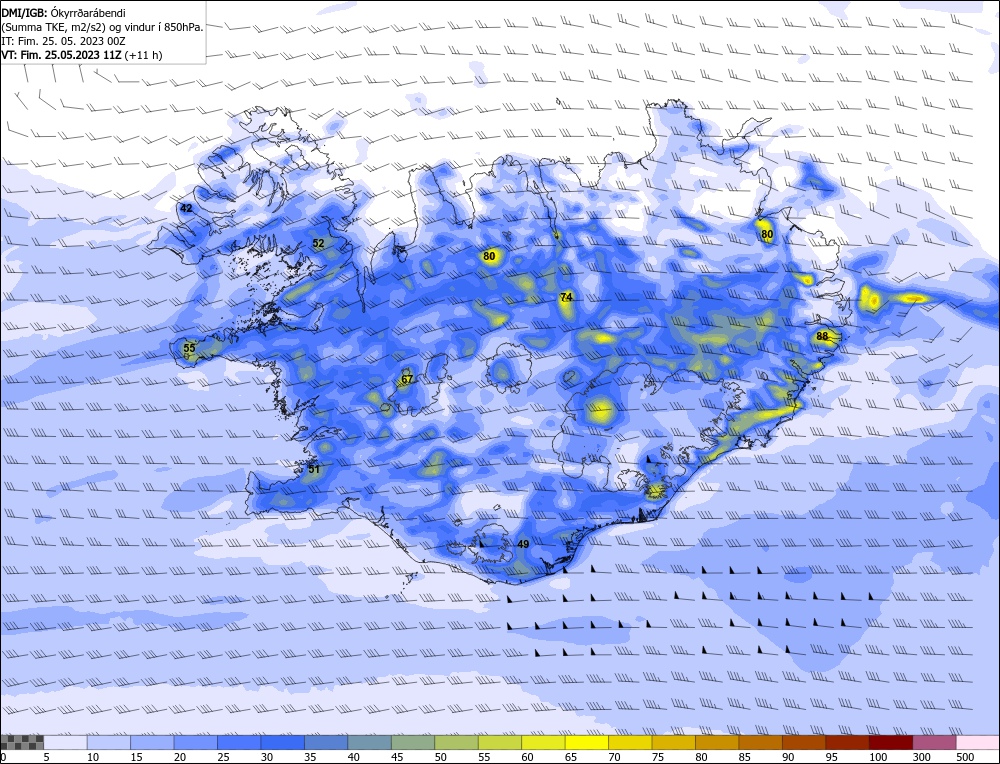Select the 35–40 legend color swatch
This screenshot has width=1000, height=764.
(x=326, y=742)
